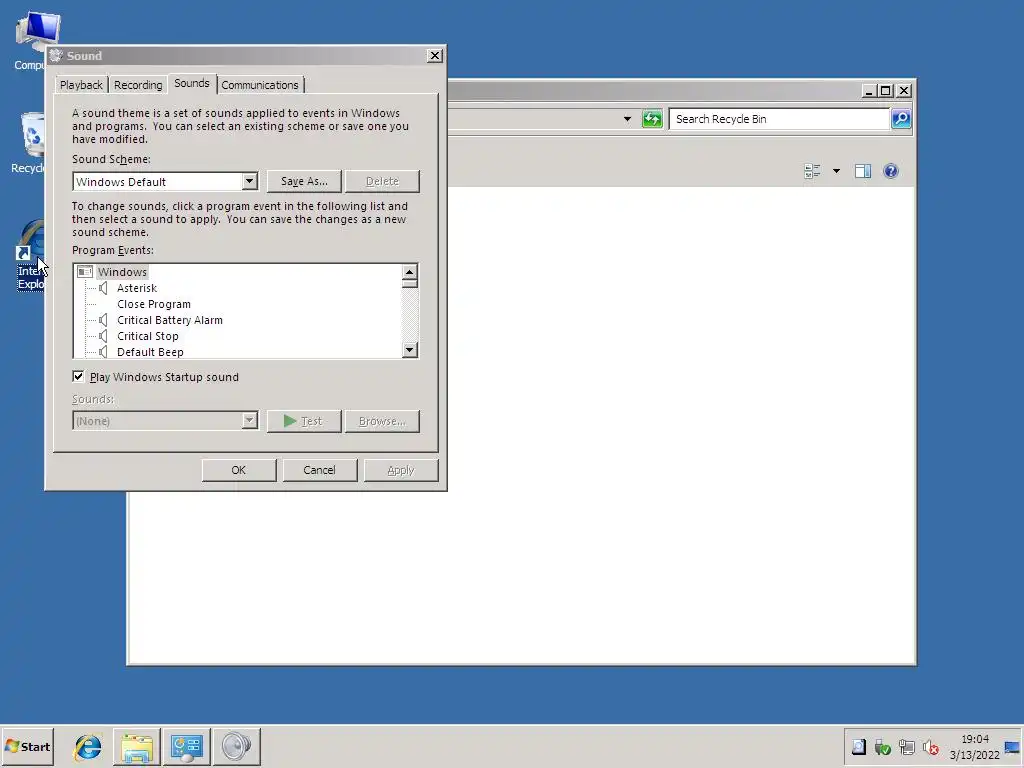Viewport: 1024px width, 768px height.
Task: Select the Critical Battery Alarm event
Action: 170,320
